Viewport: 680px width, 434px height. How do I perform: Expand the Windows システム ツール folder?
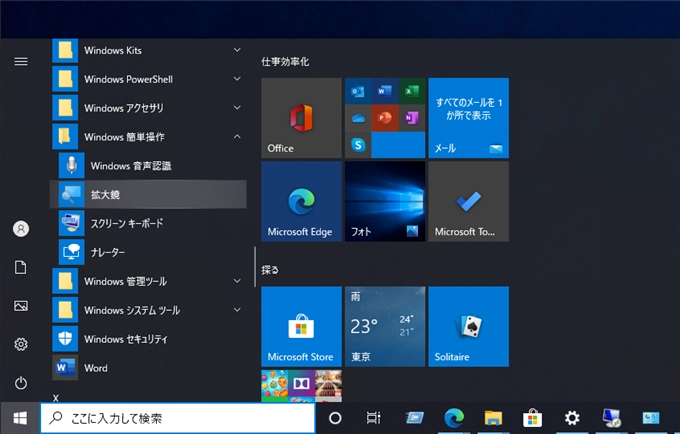148,310
